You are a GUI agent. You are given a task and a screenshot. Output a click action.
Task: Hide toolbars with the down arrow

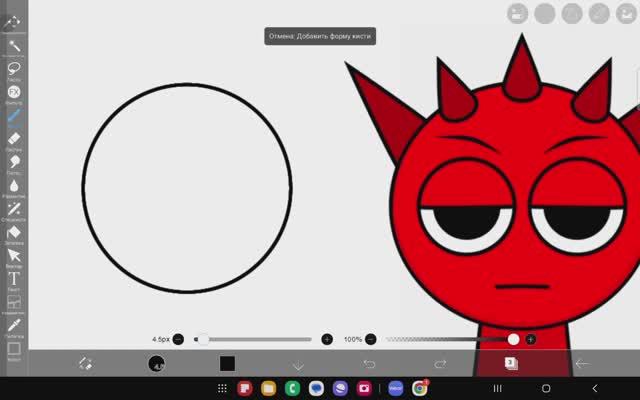pyautogui.click(x=298, y=364)
